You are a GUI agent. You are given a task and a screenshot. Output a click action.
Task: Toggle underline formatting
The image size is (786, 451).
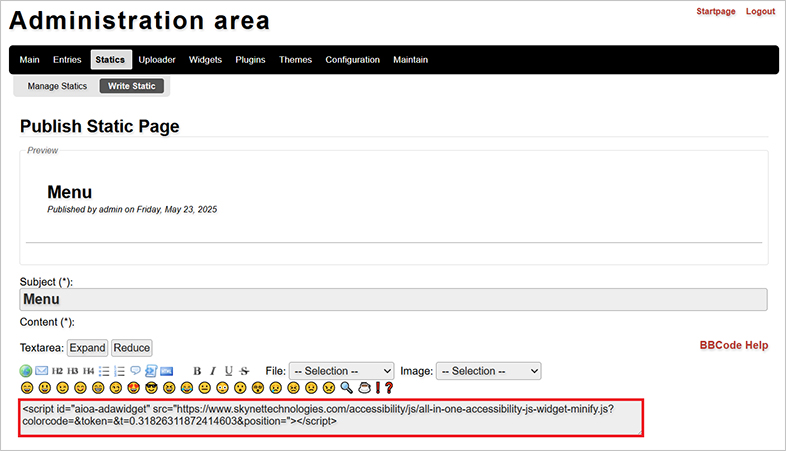click(229, 371)
